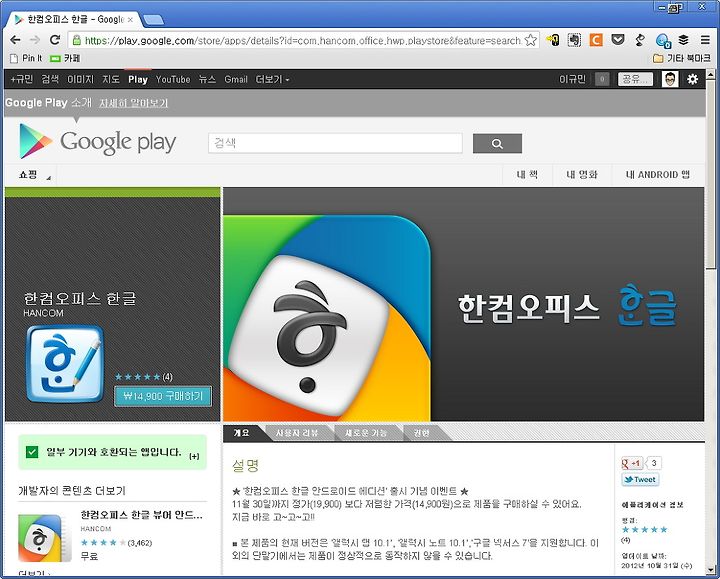The image size is (720, 579).
Task: Open Gmail in the Google bar
Action: pyautogui.click(x=236, y=79)
